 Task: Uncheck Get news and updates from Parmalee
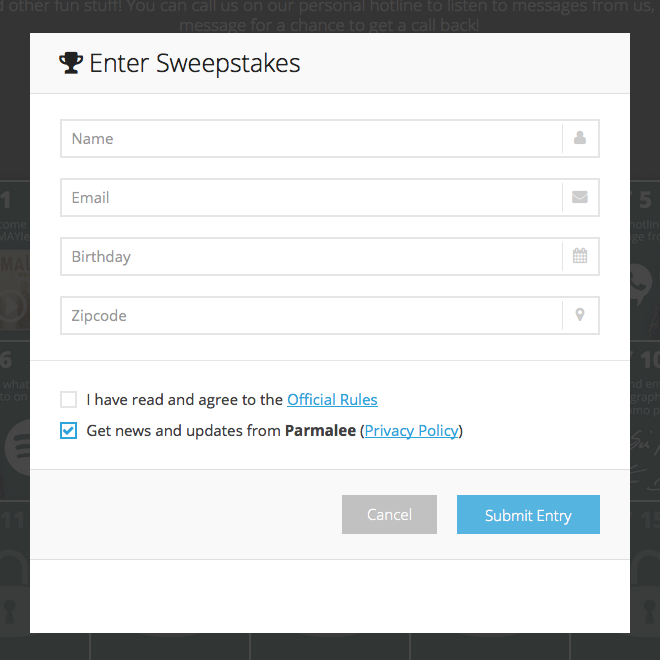(x=68, y=431)
